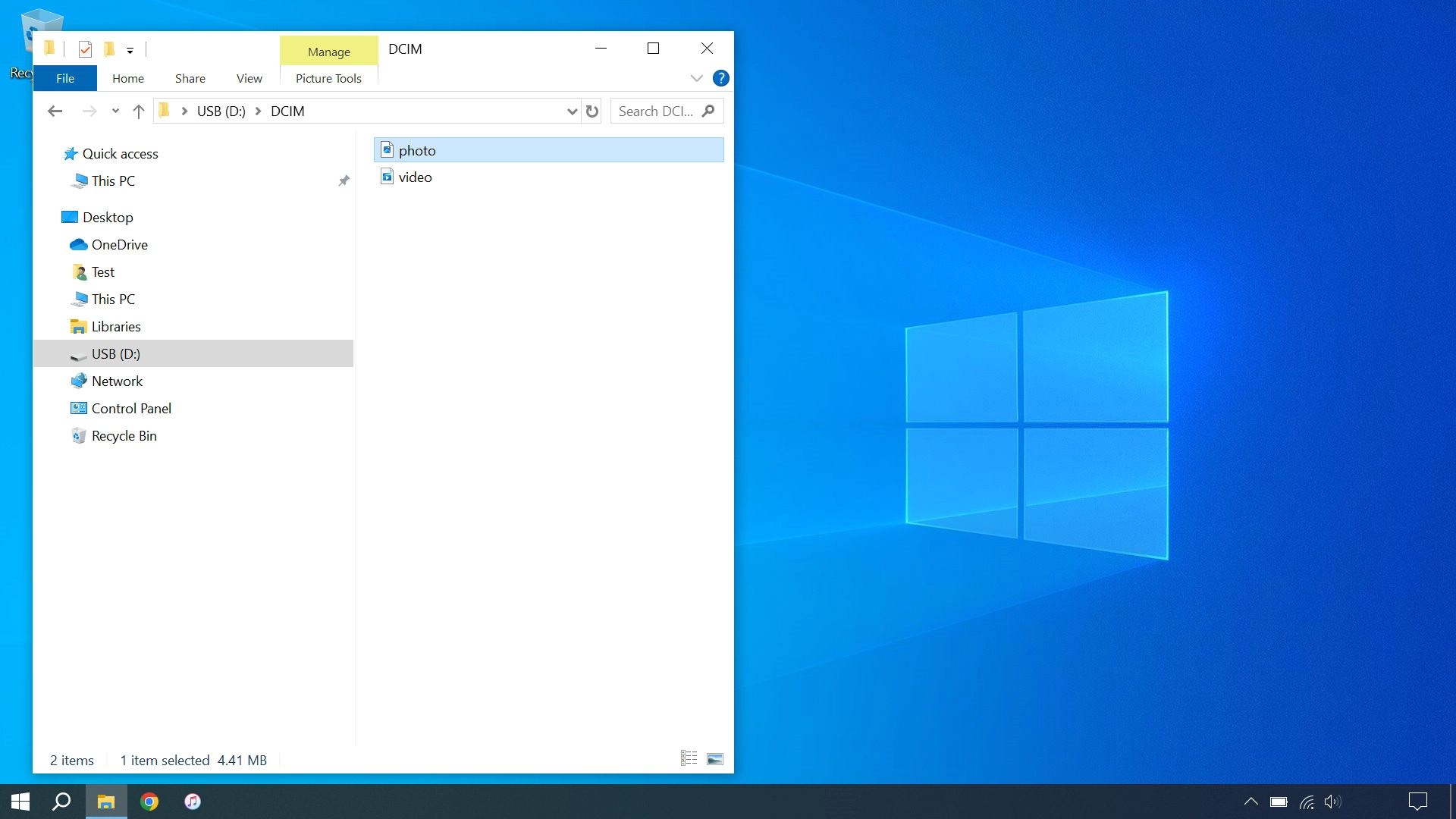The height and width of the screenshot is (819, 1456).
Task: Open the address bar history dropdown
Action: tap(572, 111)
